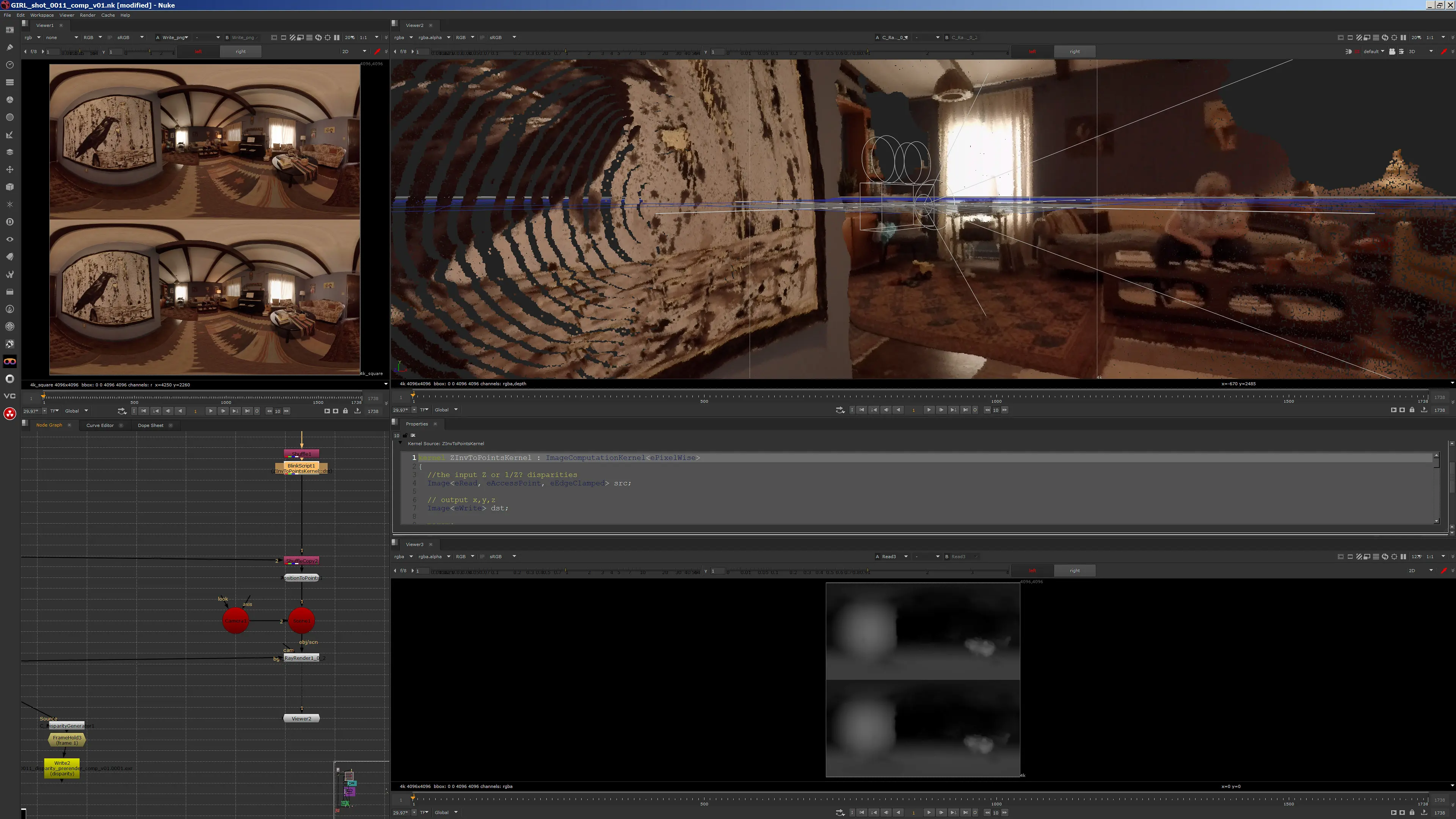Switch to the Curve Editor tab
The image size is (1456, 819).
[x=100, y=425]
